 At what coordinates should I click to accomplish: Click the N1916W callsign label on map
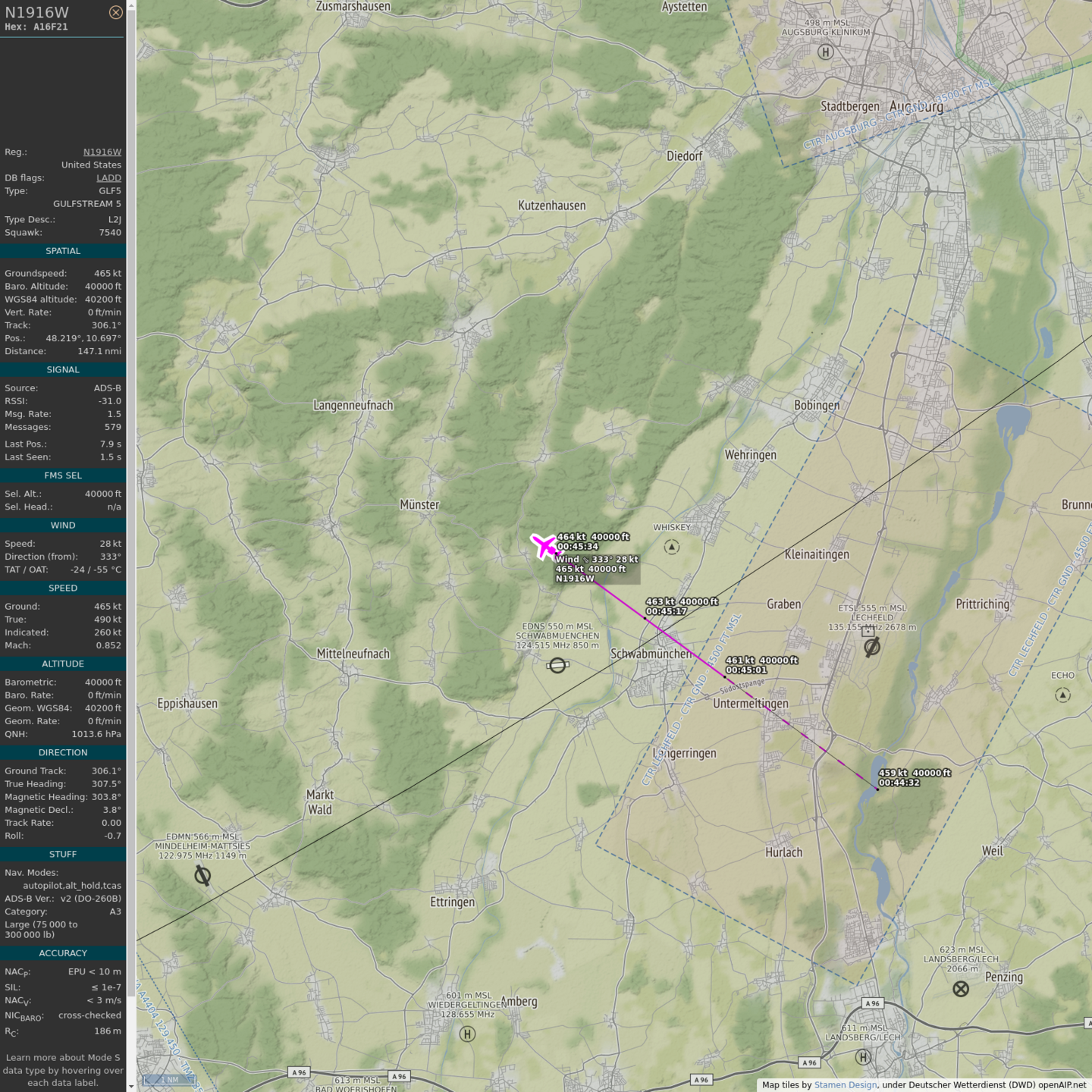click(x=575, y=579)
